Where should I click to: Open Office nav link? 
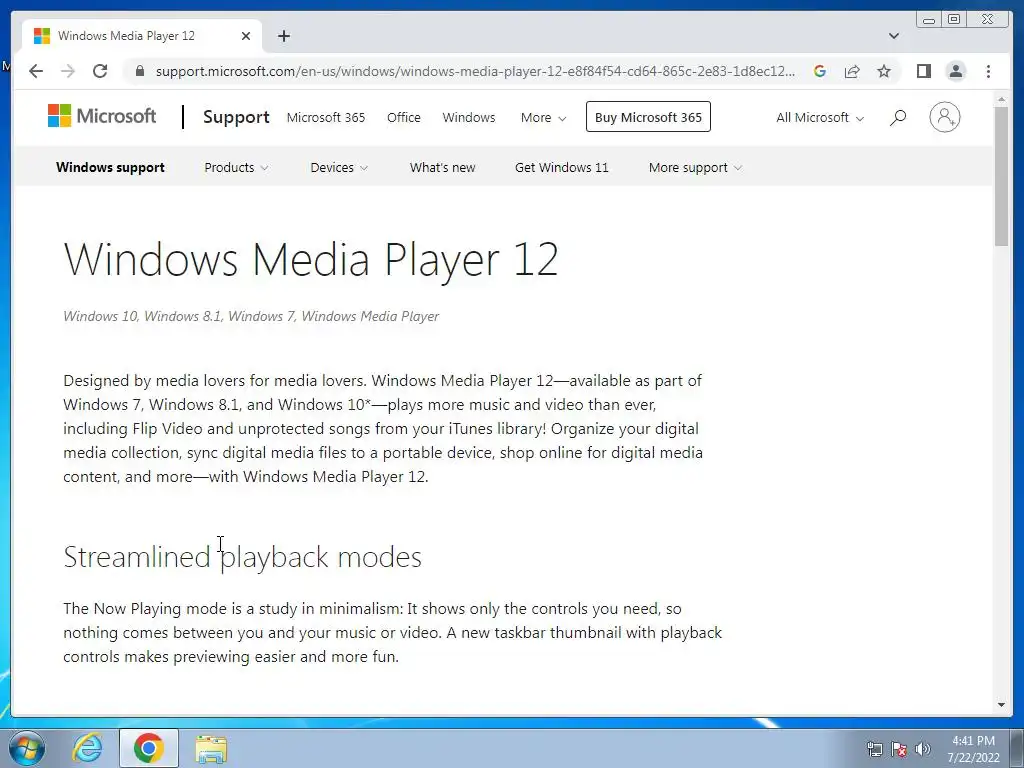point(404,118)
